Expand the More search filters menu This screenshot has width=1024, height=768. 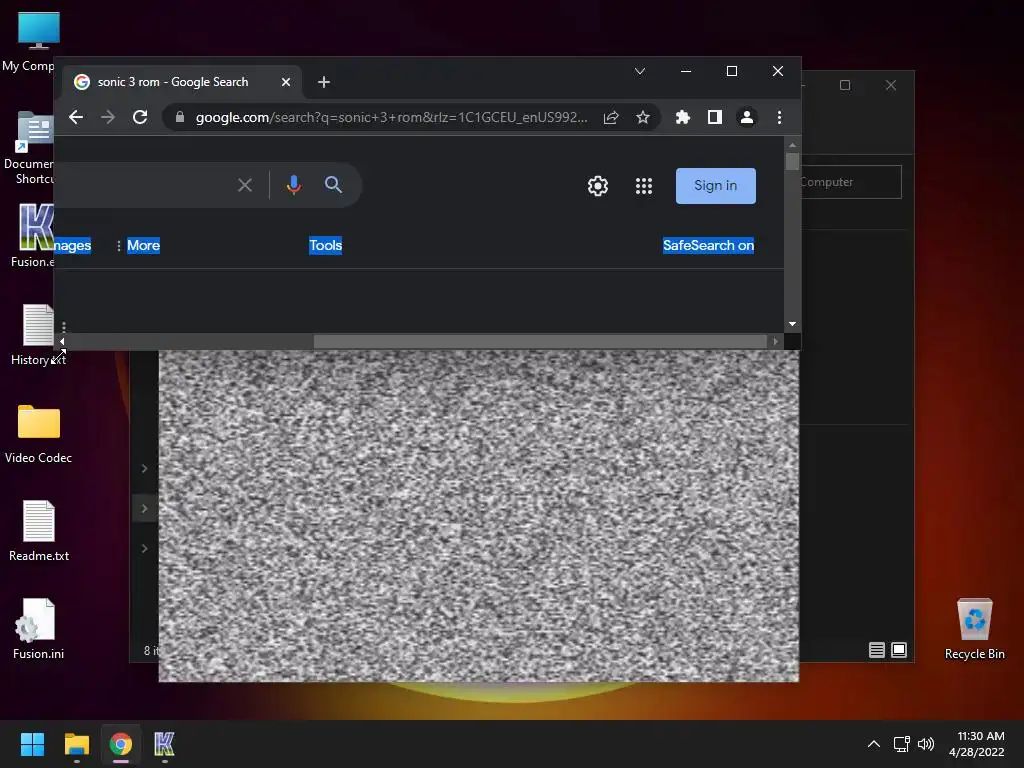138,245
